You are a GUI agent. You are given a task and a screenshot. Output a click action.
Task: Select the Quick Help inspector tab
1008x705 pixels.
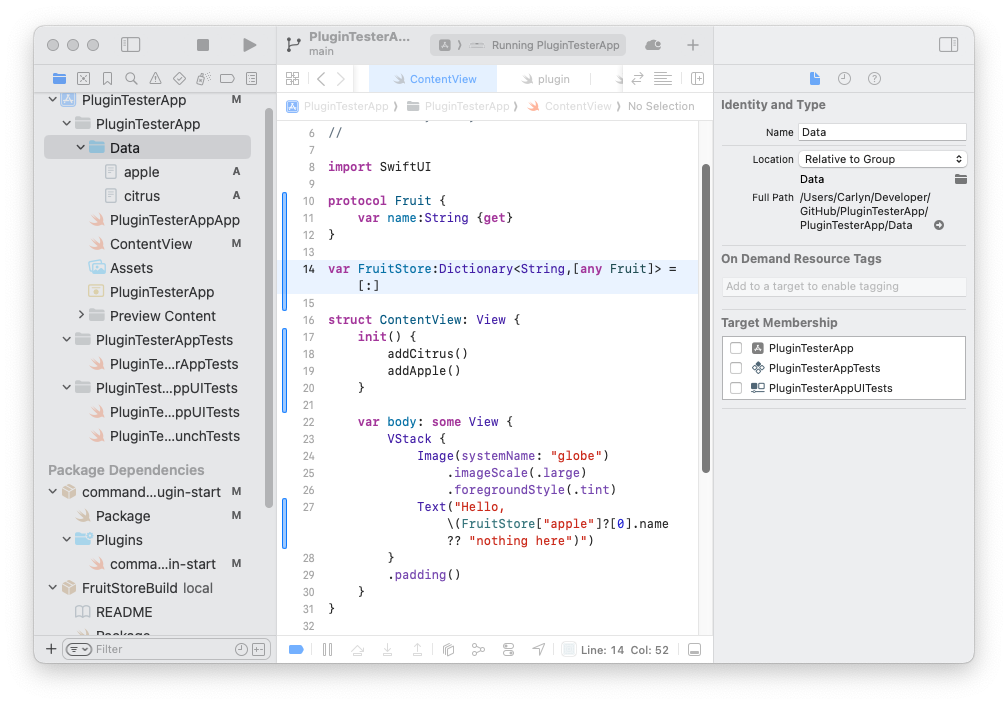[x=874, y=78]
